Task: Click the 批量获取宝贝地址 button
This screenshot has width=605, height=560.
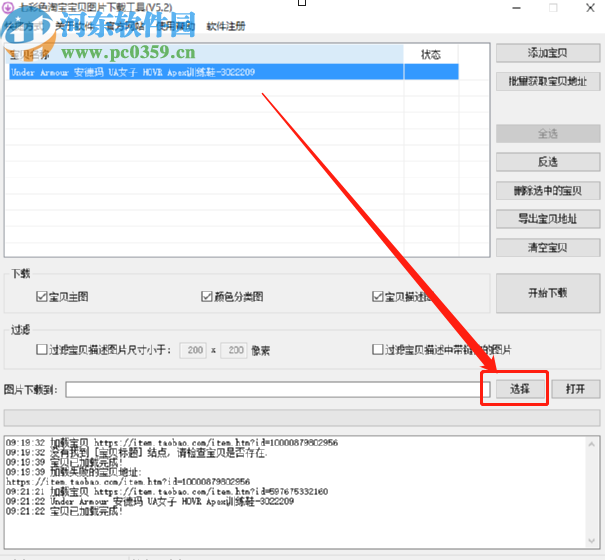Action: coord(548,81)
